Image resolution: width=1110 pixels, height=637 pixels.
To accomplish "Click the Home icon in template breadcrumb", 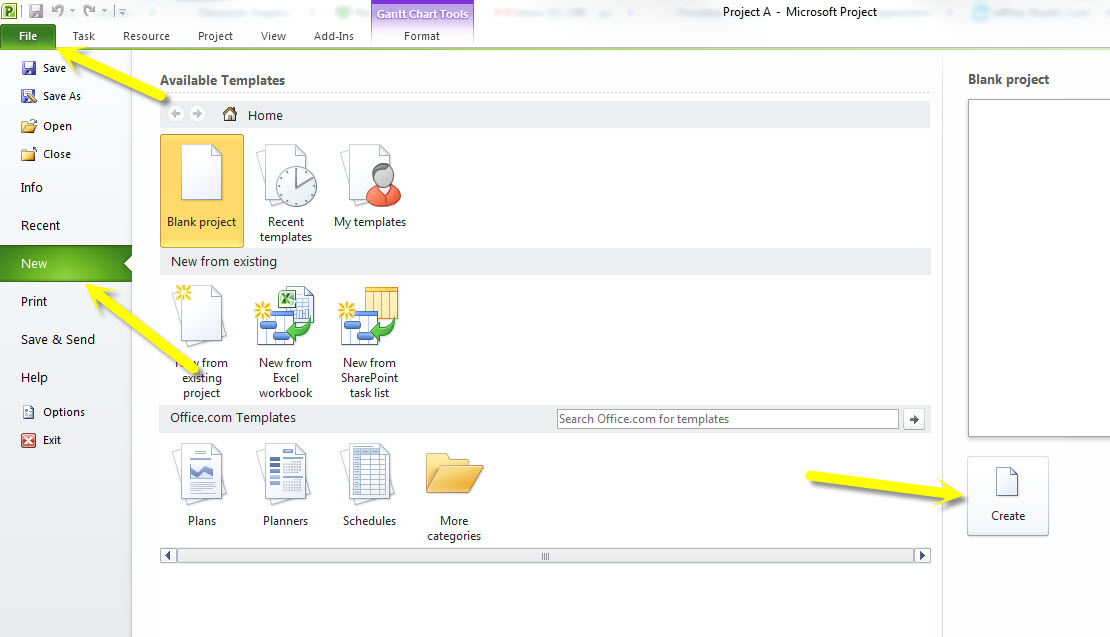I will 230,114.
